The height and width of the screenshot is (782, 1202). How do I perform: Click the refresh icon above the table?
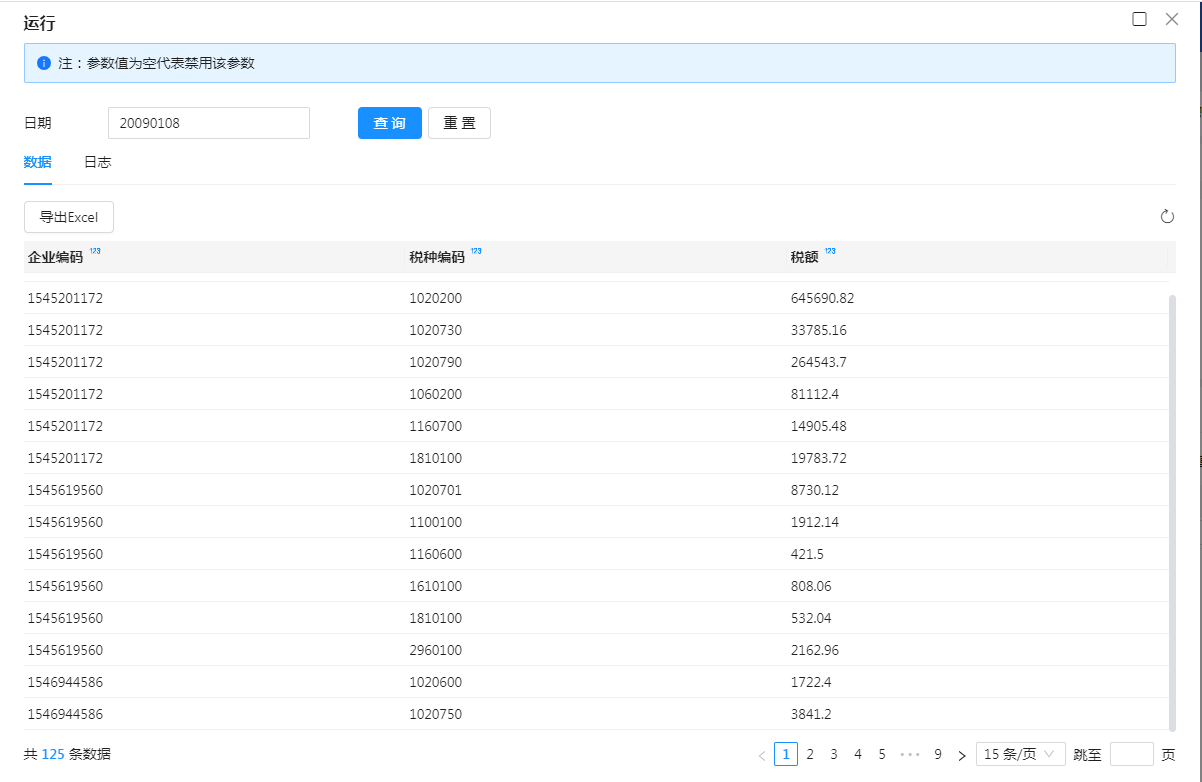pos(1166,217)
